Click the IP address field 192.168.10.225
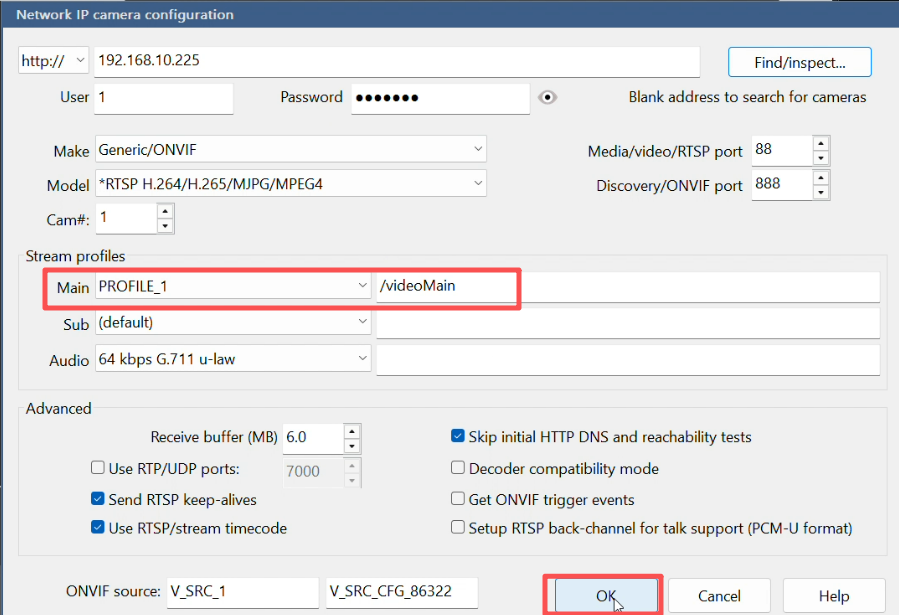The image size is (899, 615). [396, 61]
